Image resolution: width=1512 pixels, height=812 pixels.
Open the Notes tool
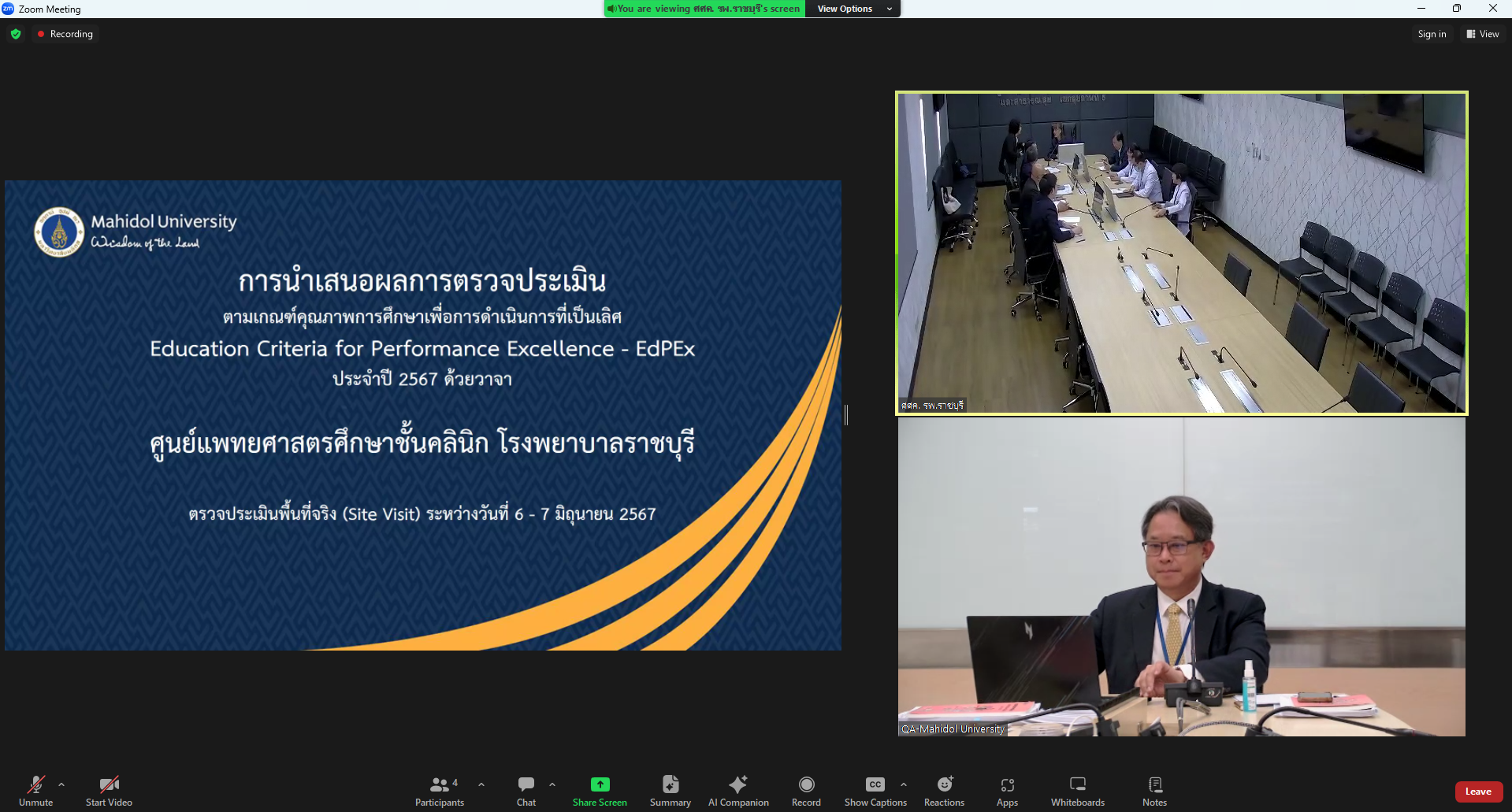pyautogui.click(x=1154, y=791)
